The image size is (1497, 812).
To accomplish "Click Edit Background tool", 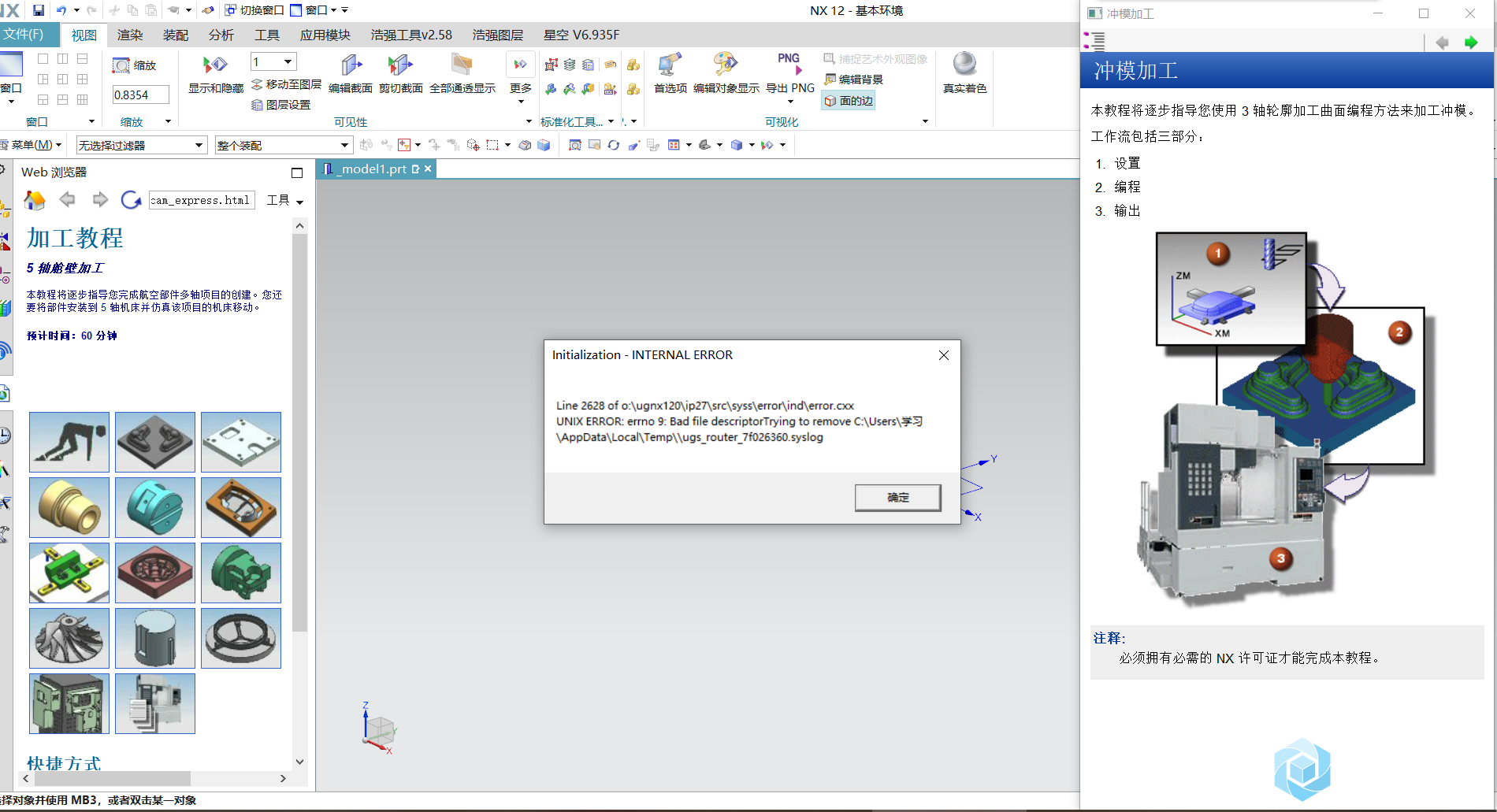I will (x=853, y=80).
